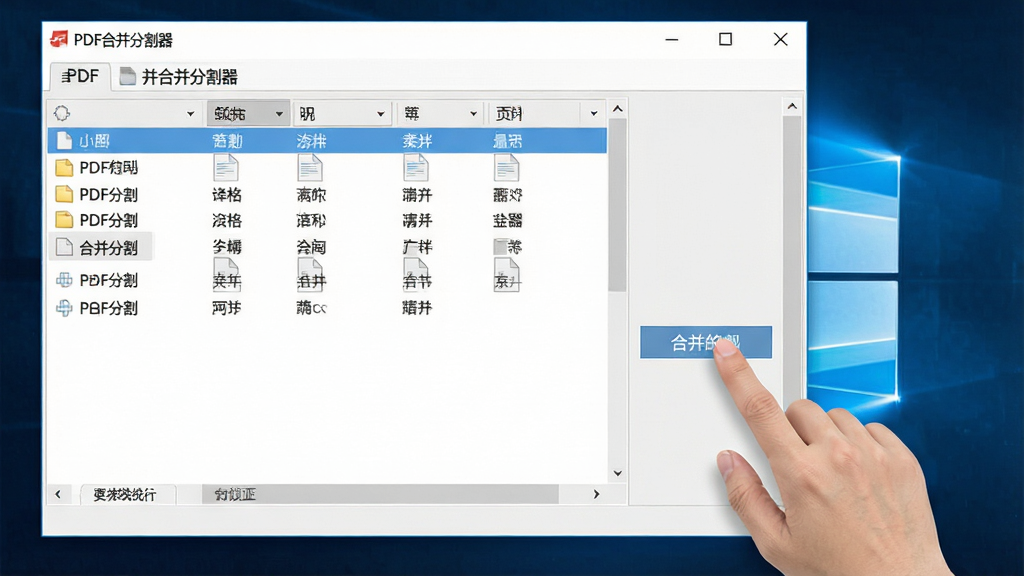Click the gray horizontal scrollbar thumb at the bottom

380,494
